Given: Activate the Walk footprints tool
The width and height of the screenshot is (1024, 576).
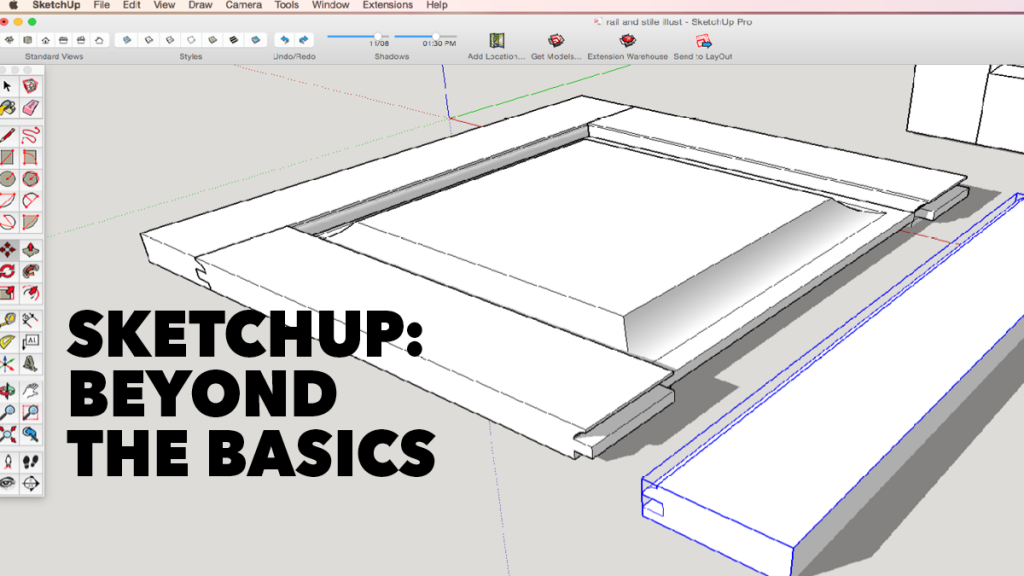Looking at the screenshot, I should tap(30, 462).
